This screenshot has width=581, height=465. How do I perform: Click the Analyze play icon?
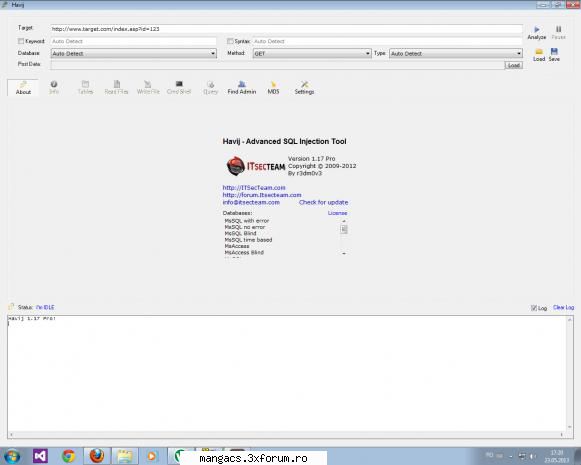coord(537,30)
